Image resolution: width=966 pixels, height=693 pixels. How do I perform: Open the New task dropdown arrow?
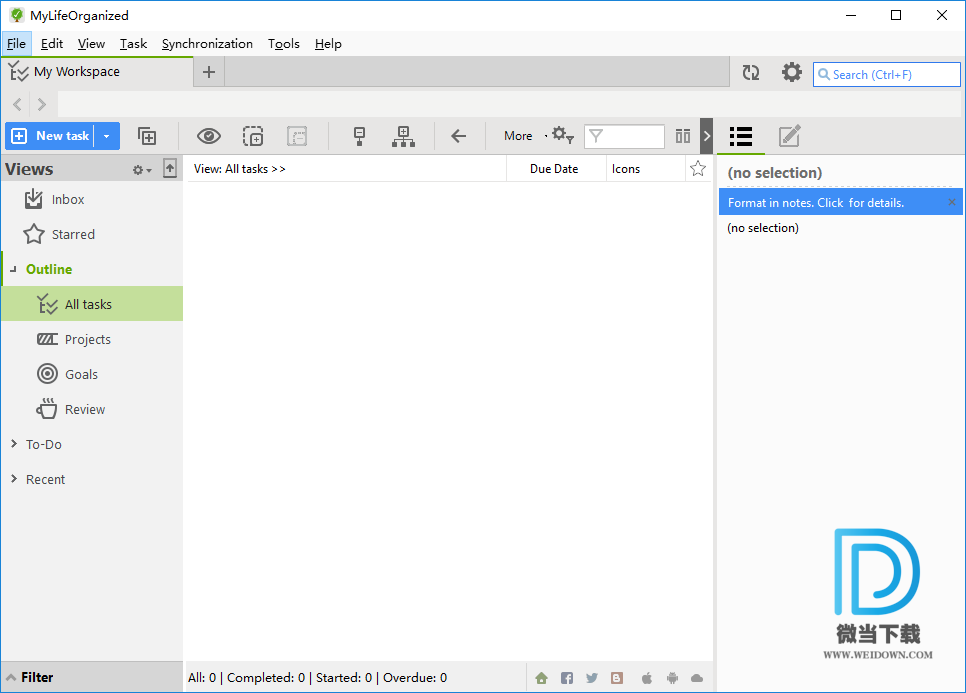click(x=107, y=136)
